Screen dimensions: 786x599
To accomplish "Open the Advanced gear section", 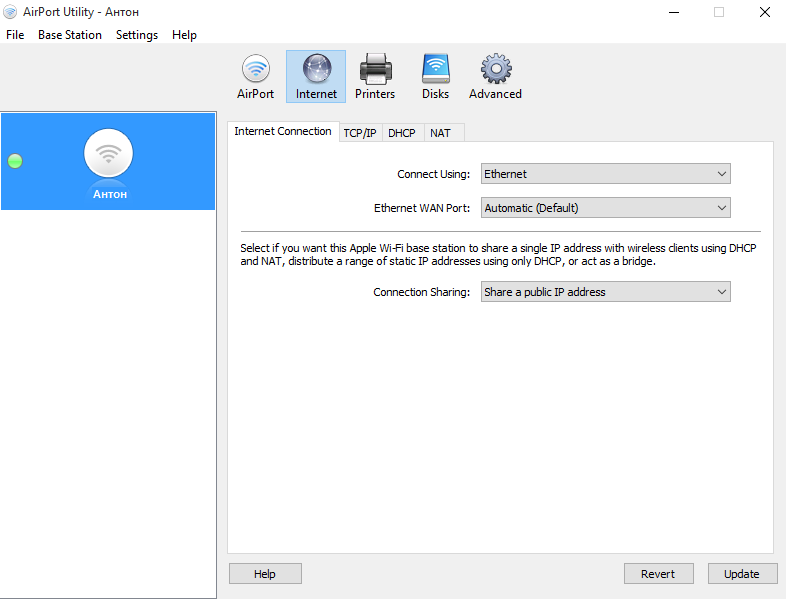I will click(495, 77).
